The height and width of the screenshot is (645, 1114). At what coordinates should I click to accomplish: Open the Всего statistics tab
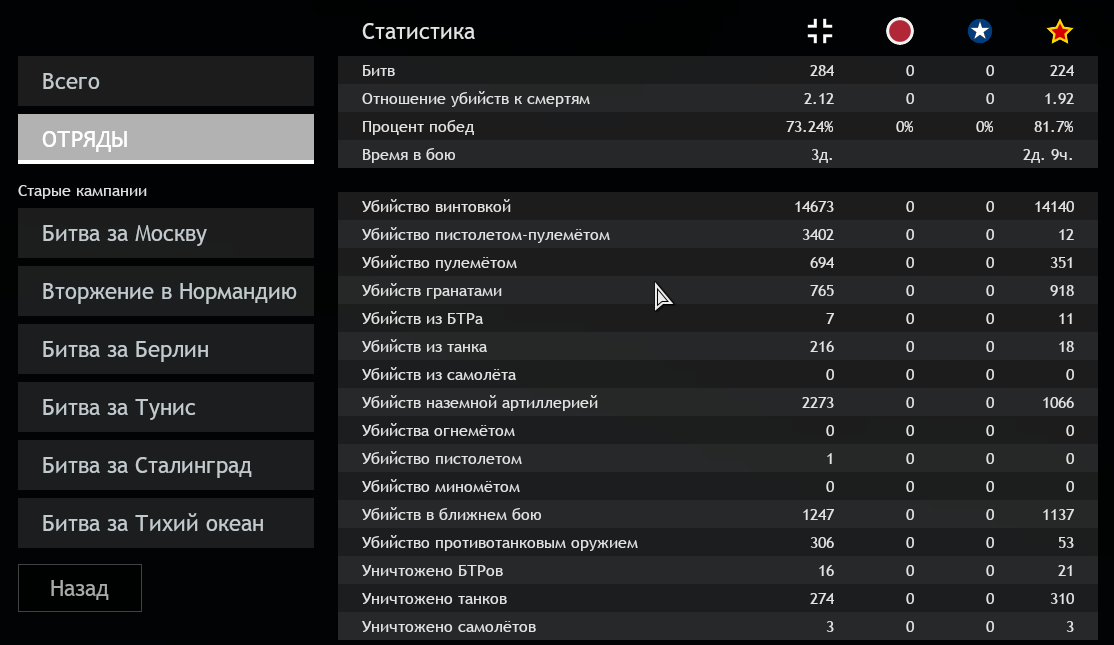pyautogui.click(x=166, y=81)
